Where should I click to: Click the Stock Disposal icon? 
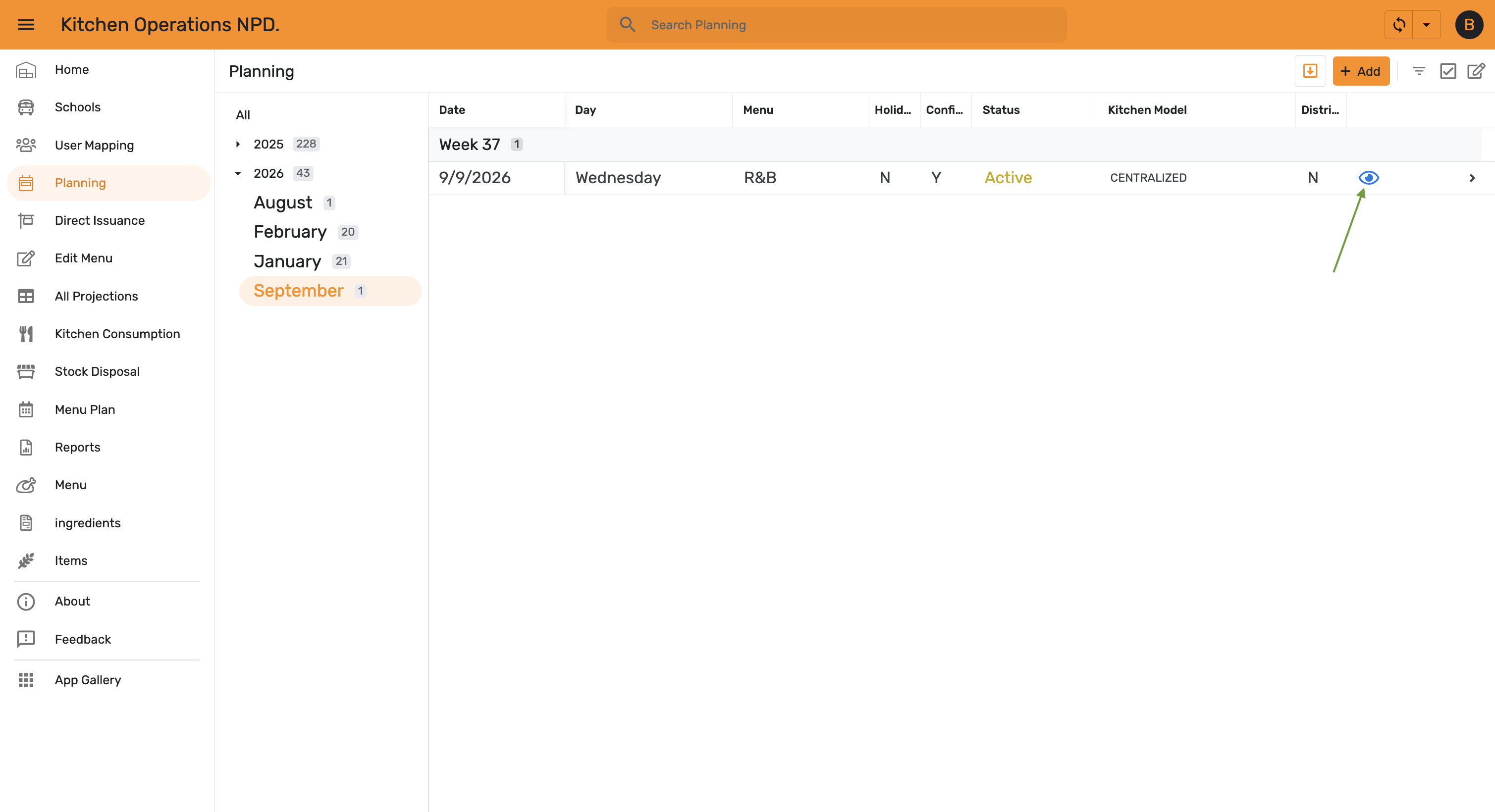(x=26, y=371)
